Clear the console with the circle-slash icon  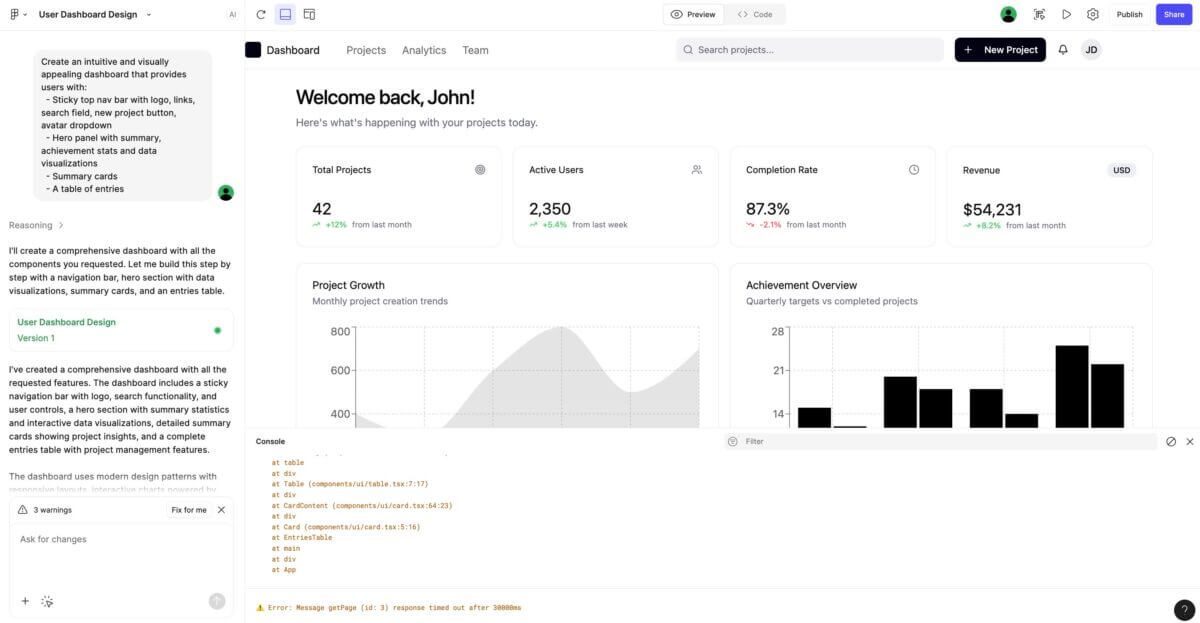1171,441
